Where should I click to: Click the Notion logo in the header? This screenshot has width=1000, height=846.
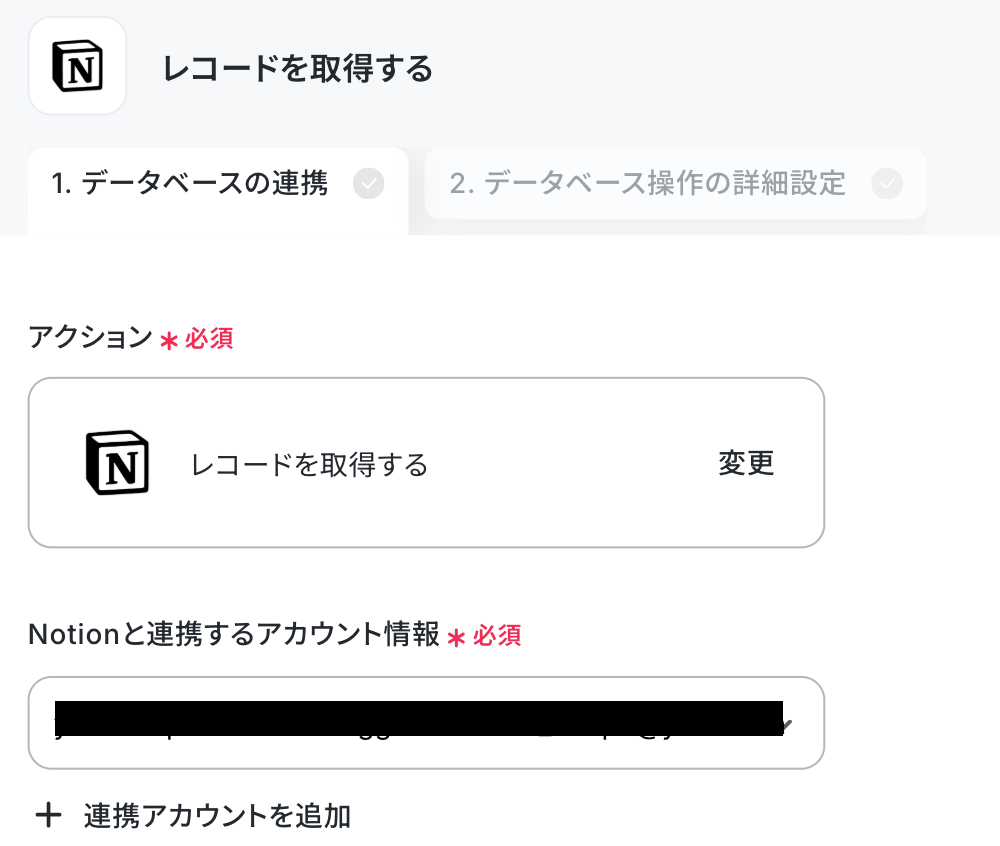[x=77, y=66]
